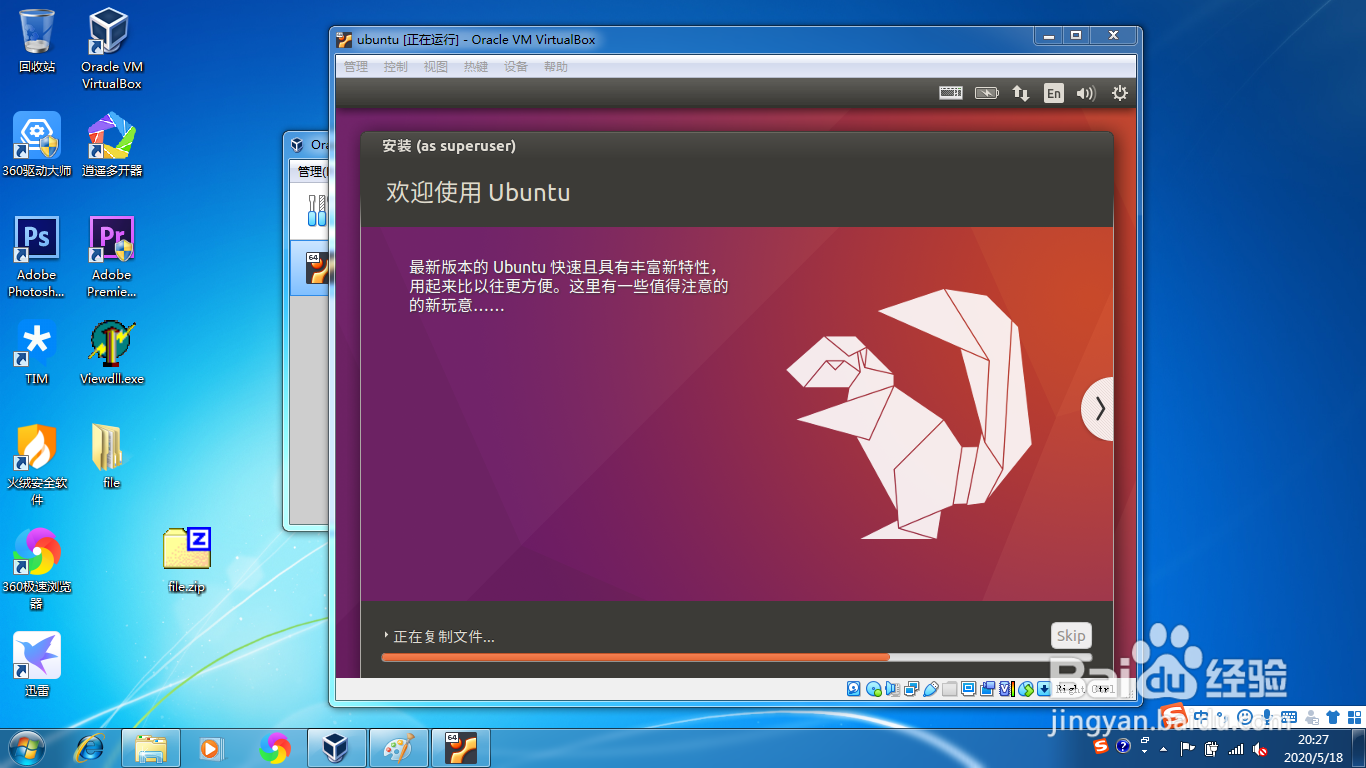Screen dimensions: 1366x768
Task: Click the optical disk status icon
Action: click(x=874, y=688)
